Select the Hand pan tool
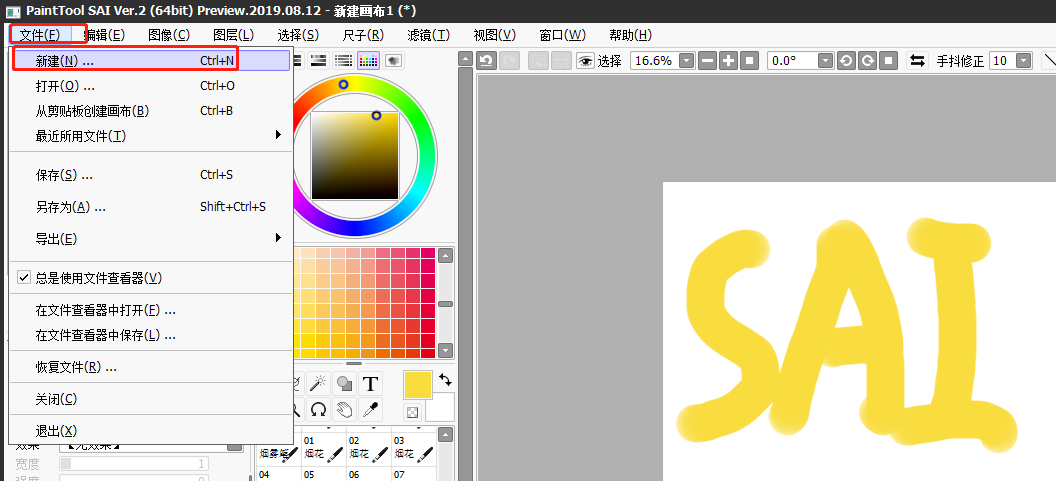Viewport: 1056px width, 481px height. pyautogui.click(x=344, y=409)
